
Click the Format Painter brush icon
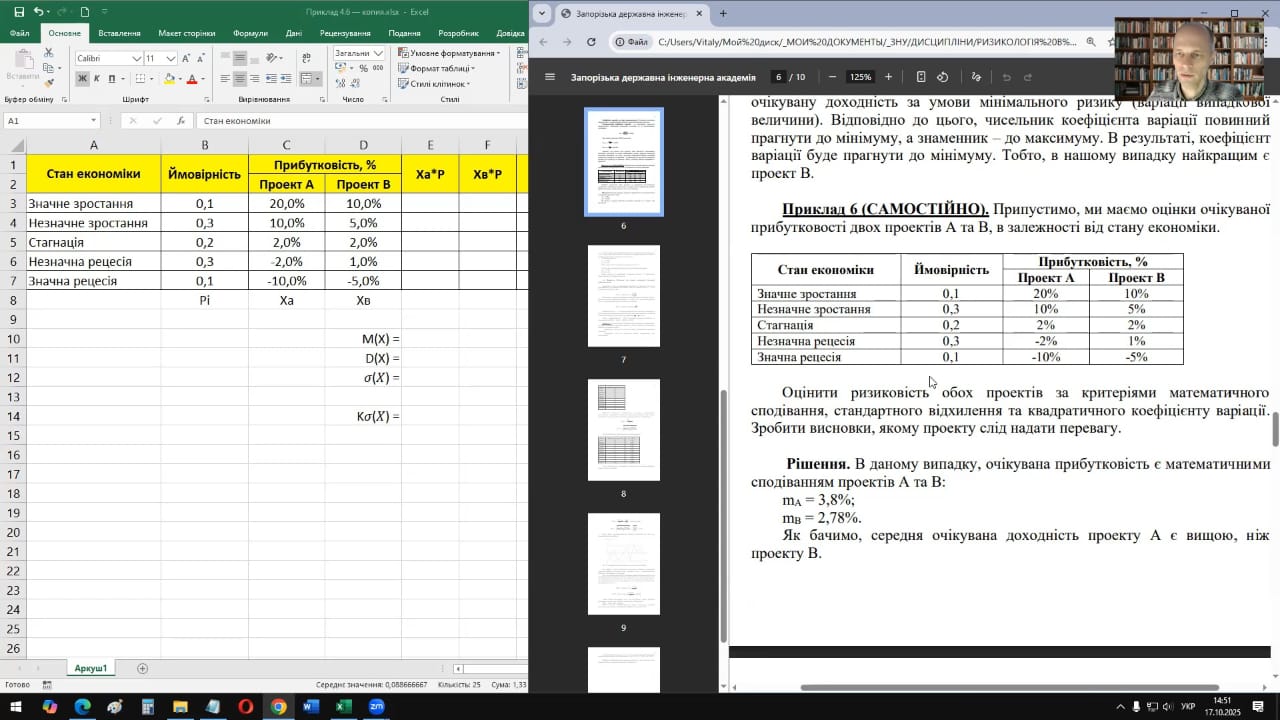pos(49,84)
